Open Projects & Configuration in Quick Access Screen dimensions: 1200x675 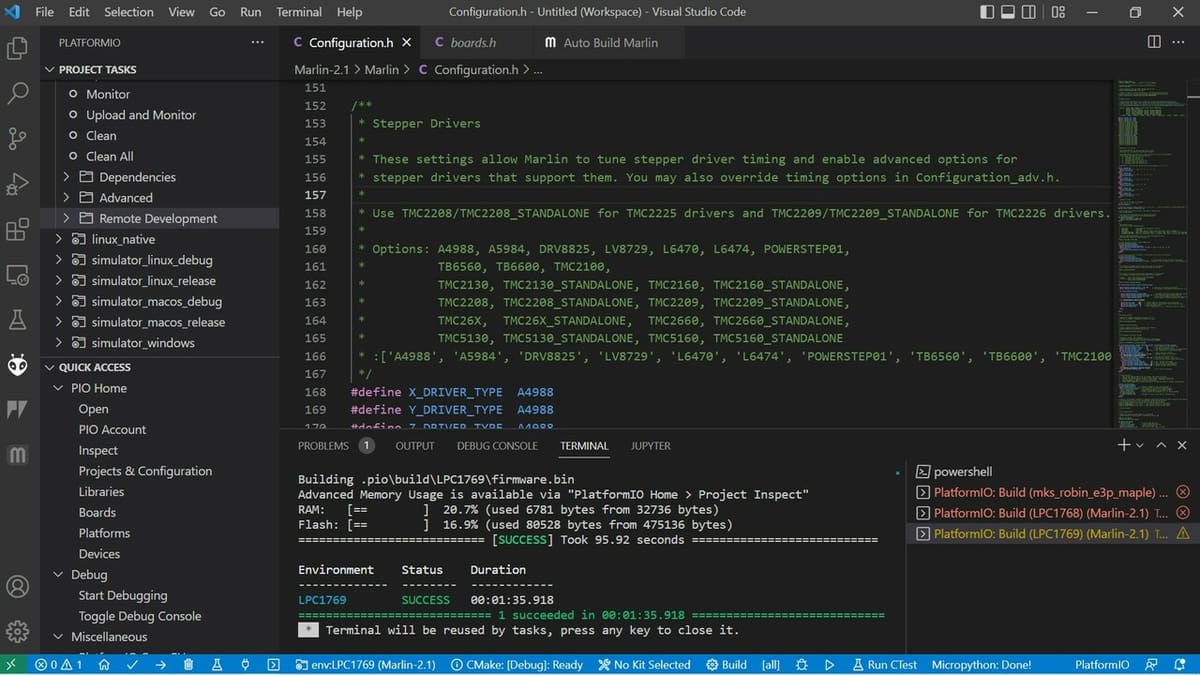[145, 471]
